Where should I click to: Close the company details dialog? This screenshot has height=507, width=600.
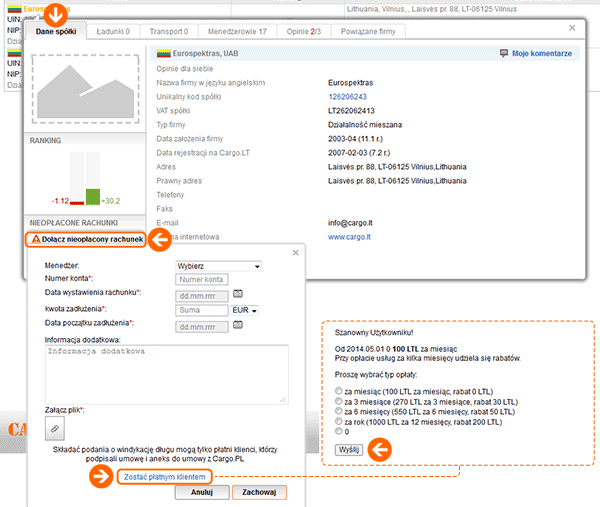point(572,28)
